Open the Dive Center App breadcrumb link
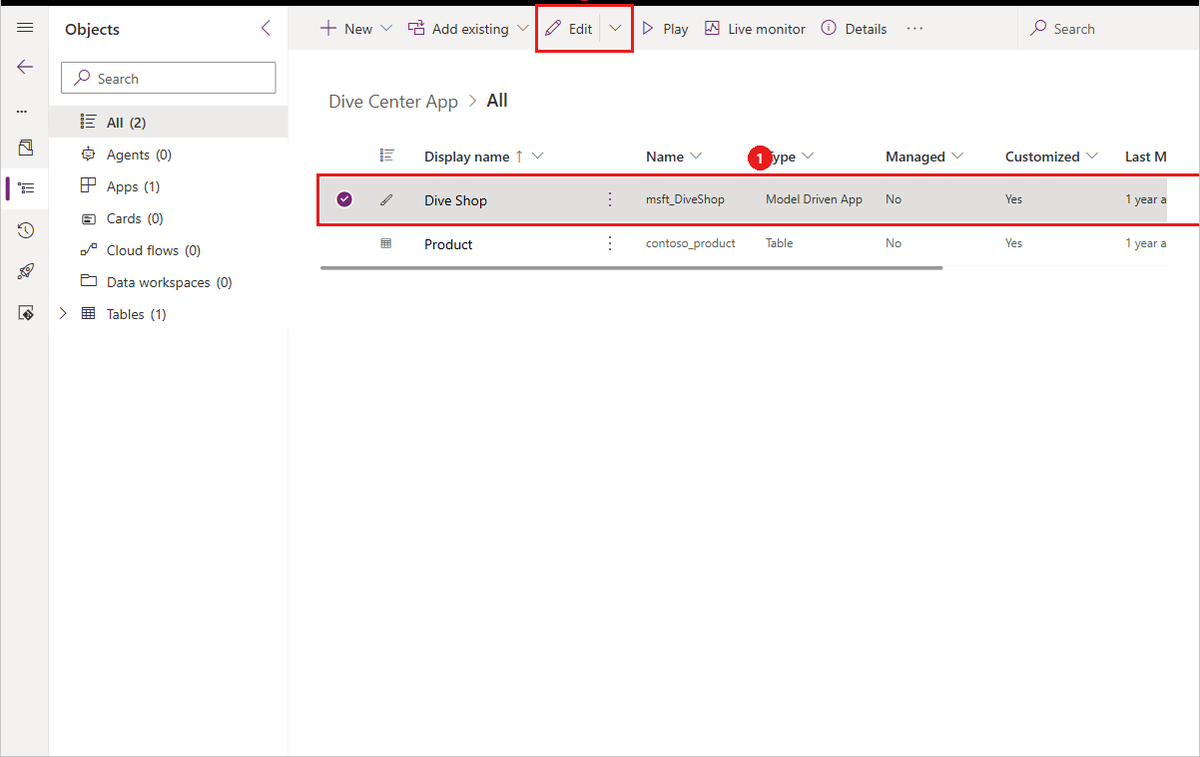 [x=393, y=100]
